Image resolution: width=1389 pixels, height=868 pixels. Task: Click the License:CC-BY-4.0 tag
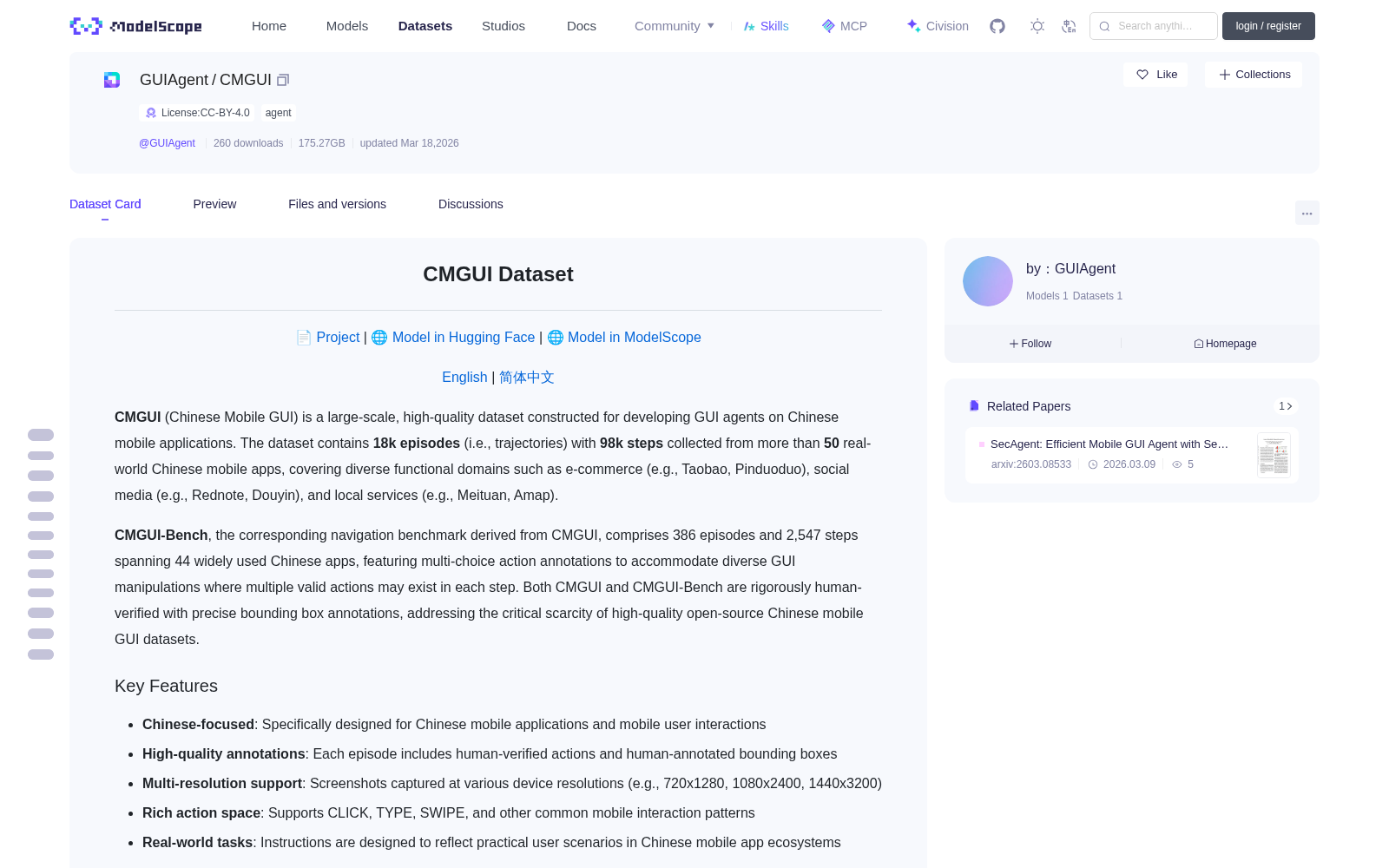[x=197, y=113]
